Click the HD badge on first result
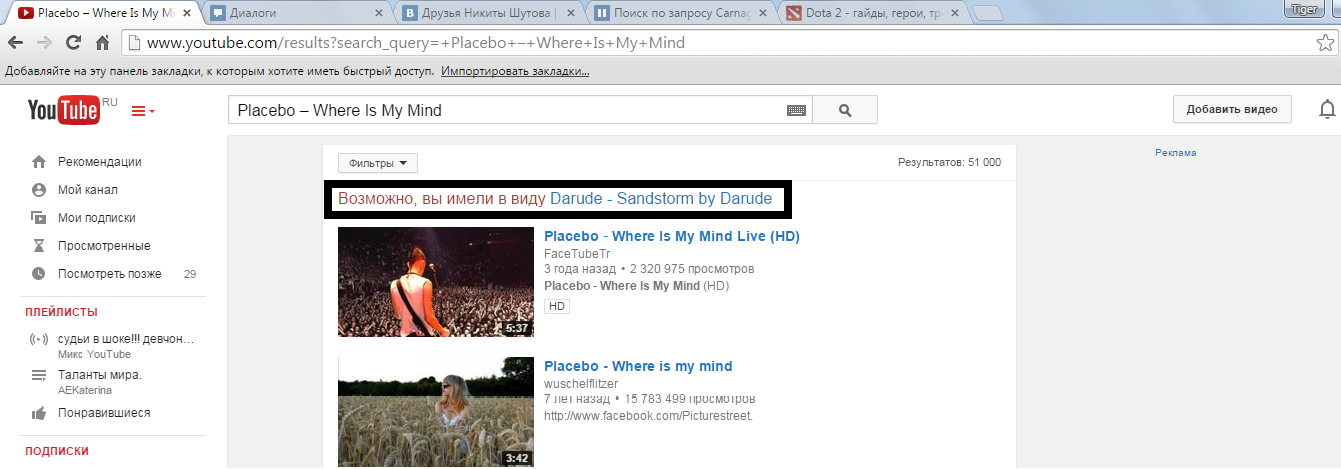The width and height of the screenshot is (1341, 469). pos(557,306)
